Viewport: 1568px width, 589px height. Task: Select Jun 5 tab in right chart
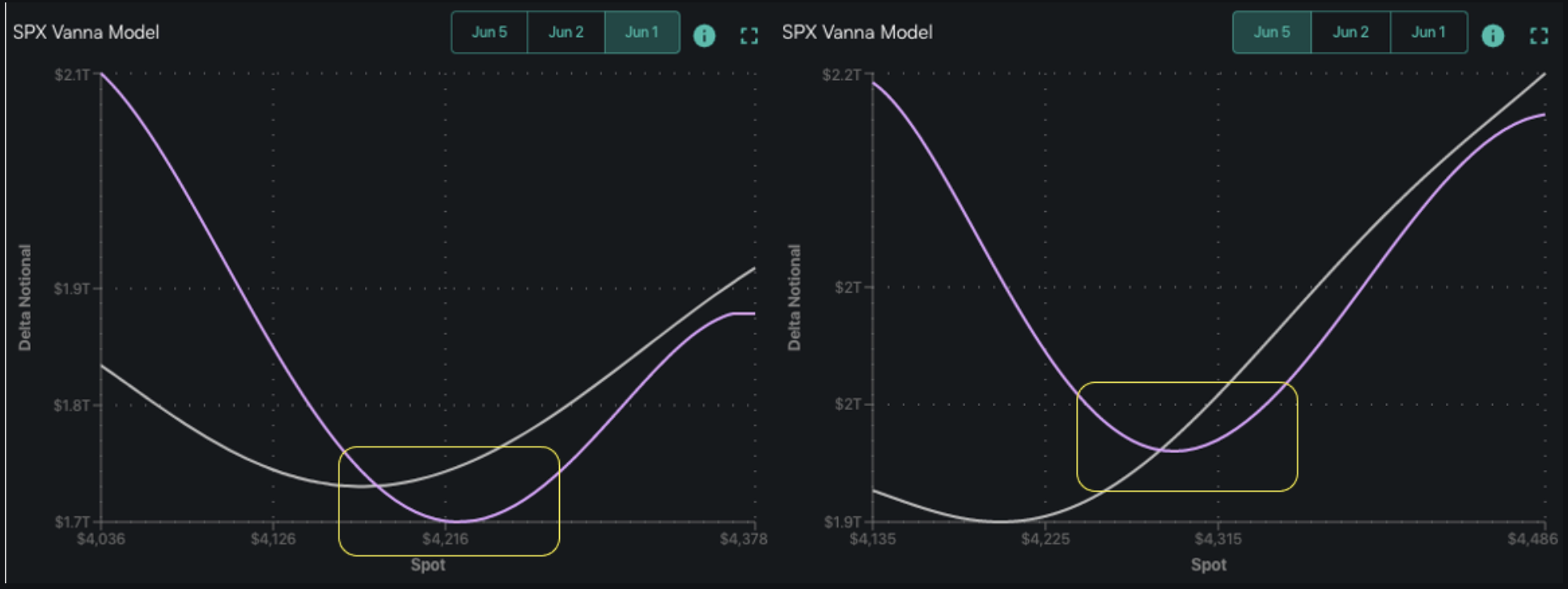1271,32
